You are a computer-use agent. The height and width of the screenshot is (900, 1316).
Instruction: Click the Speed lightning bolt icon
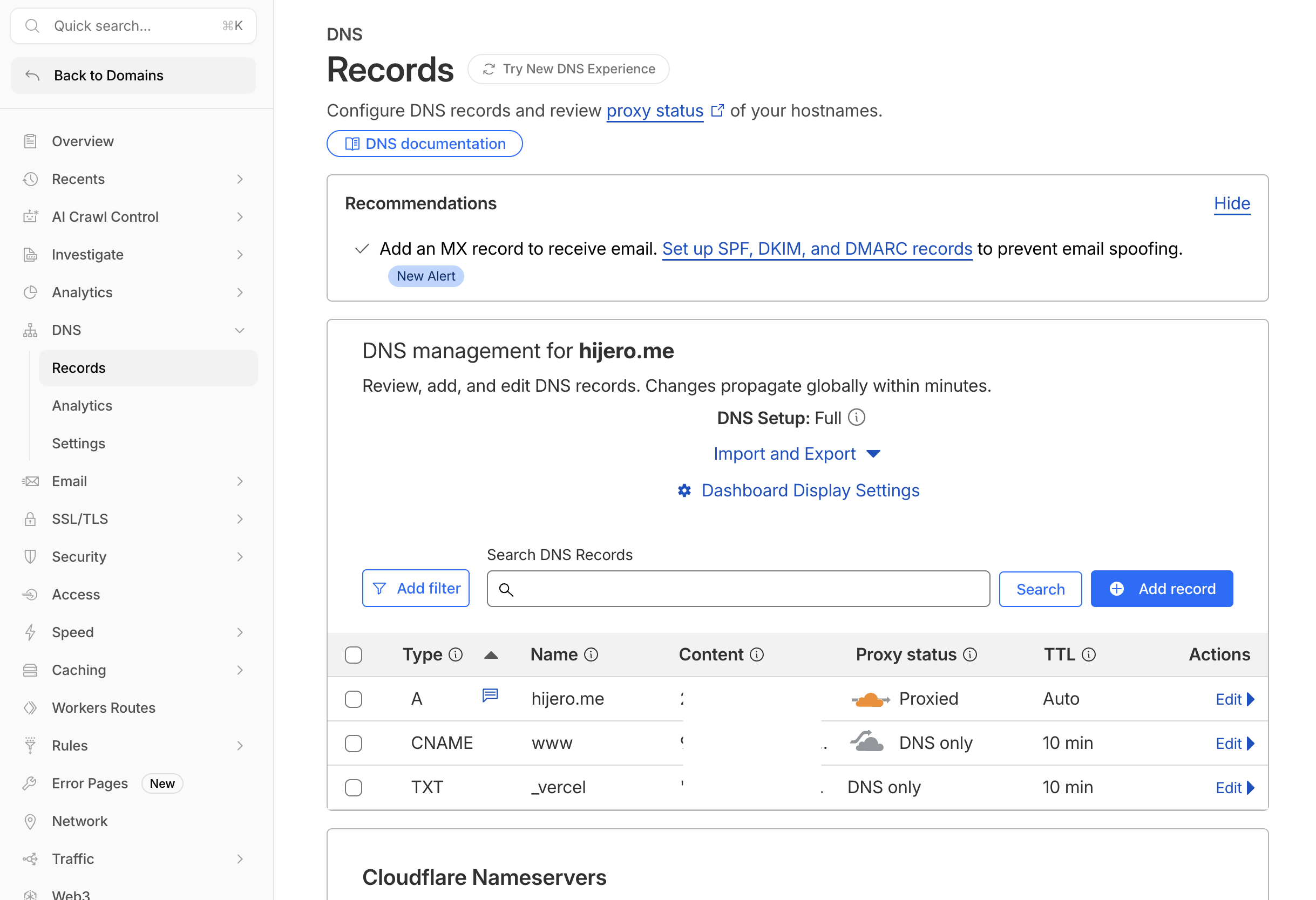(31, 632)
